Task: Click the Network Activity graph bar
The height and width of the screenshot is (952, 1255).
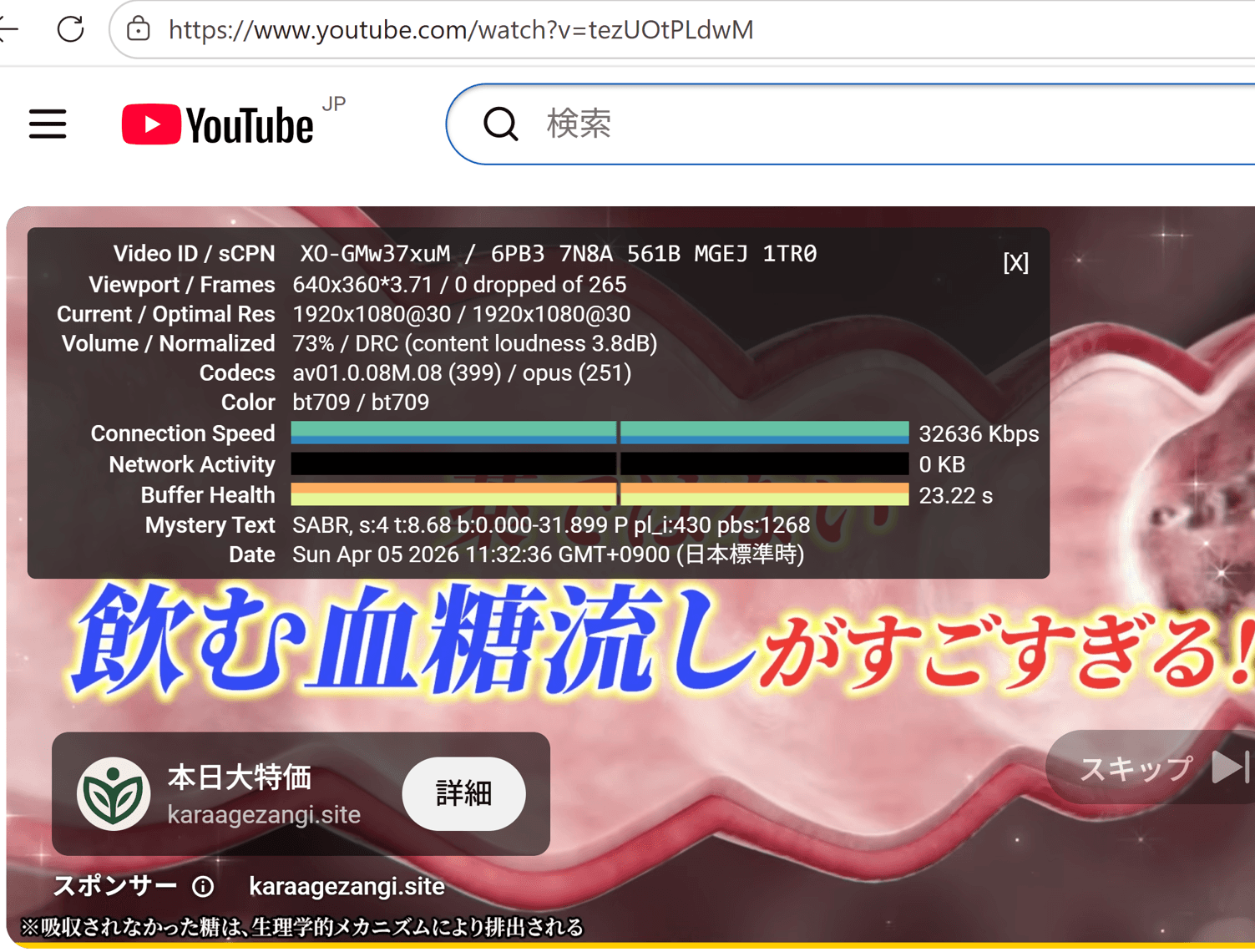Action: point(600,463)
